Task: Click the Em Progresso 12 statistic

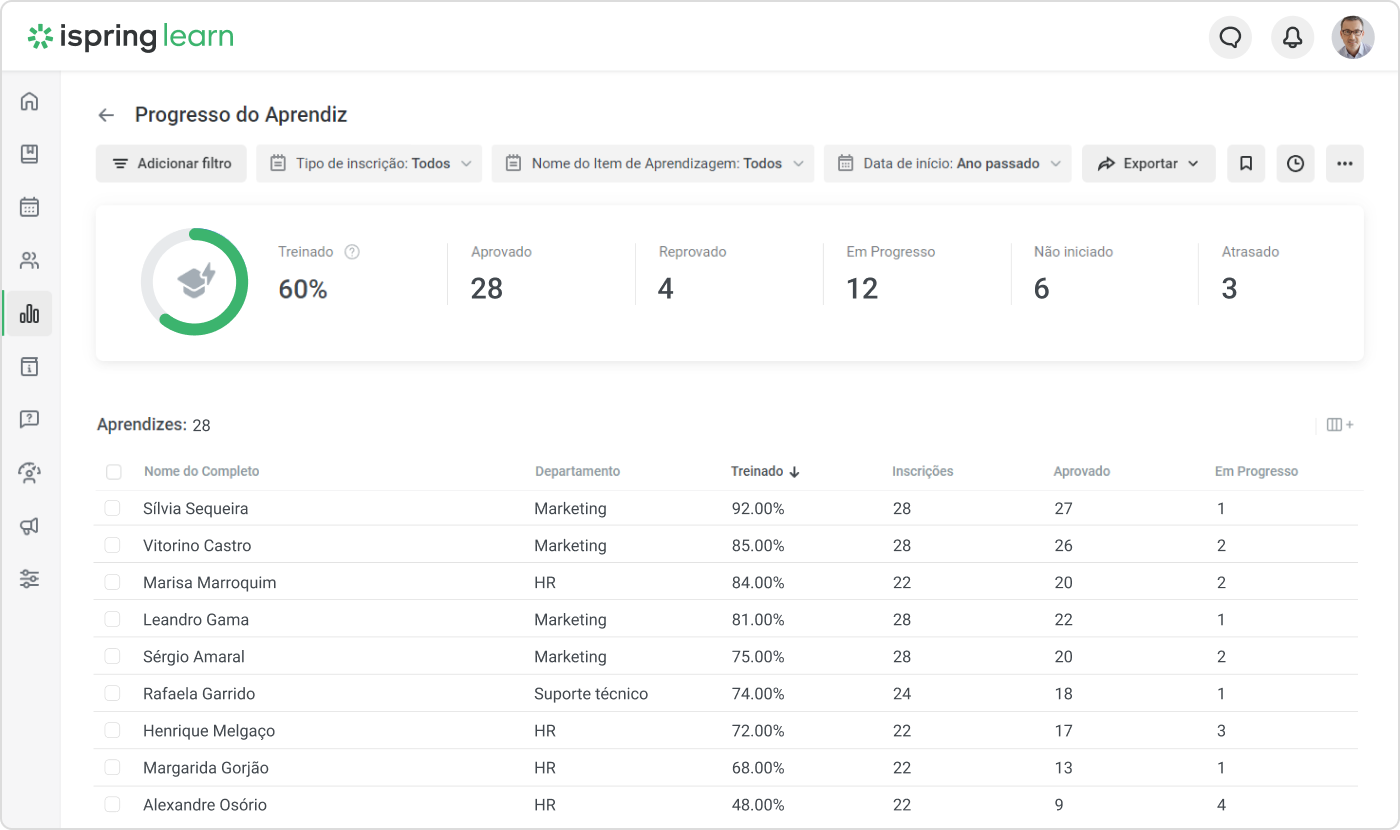Action: 890,273
